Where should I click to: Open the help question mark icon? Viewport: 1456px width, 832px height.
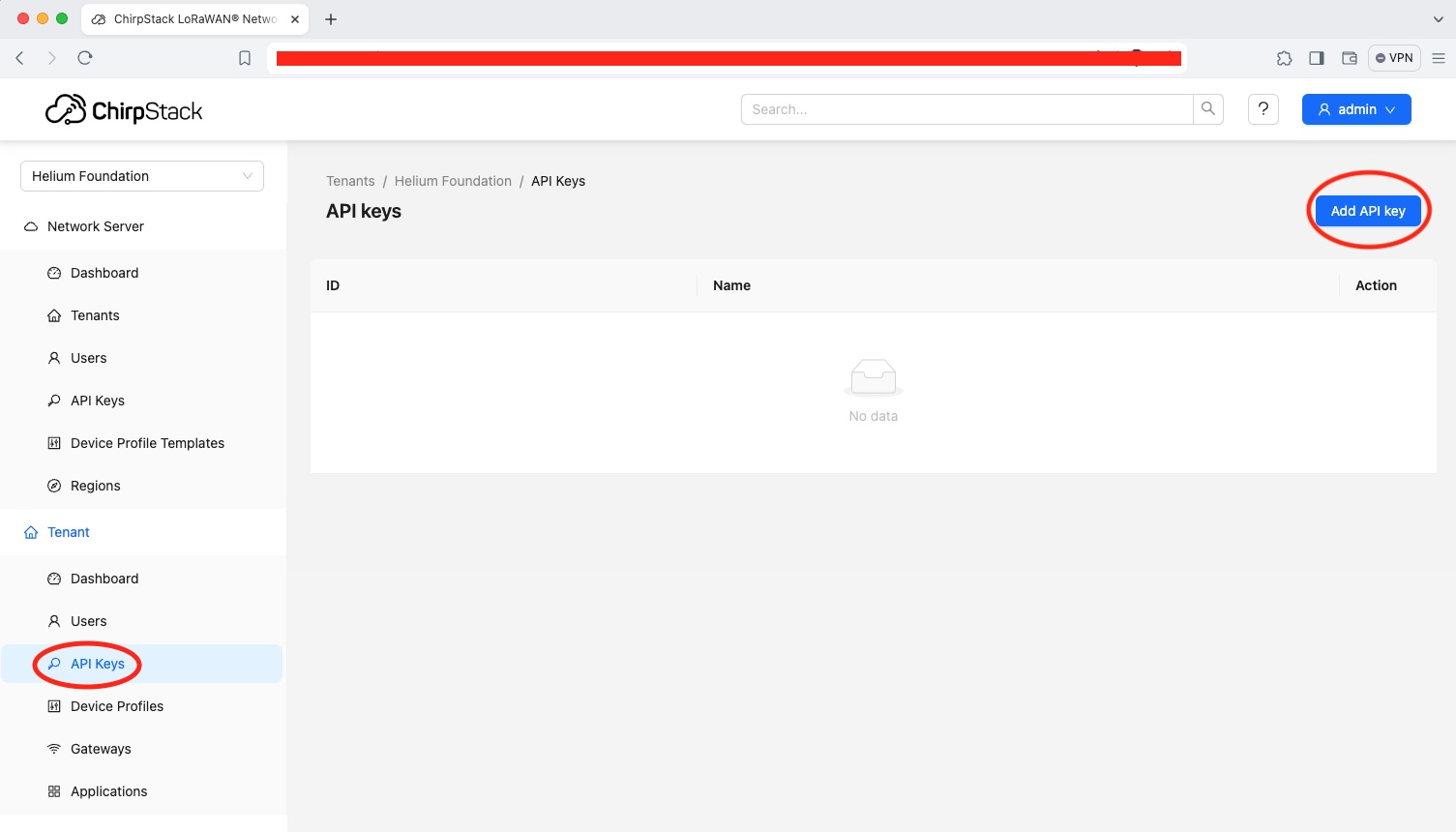pyautogui.click(x=1263, y=109)
